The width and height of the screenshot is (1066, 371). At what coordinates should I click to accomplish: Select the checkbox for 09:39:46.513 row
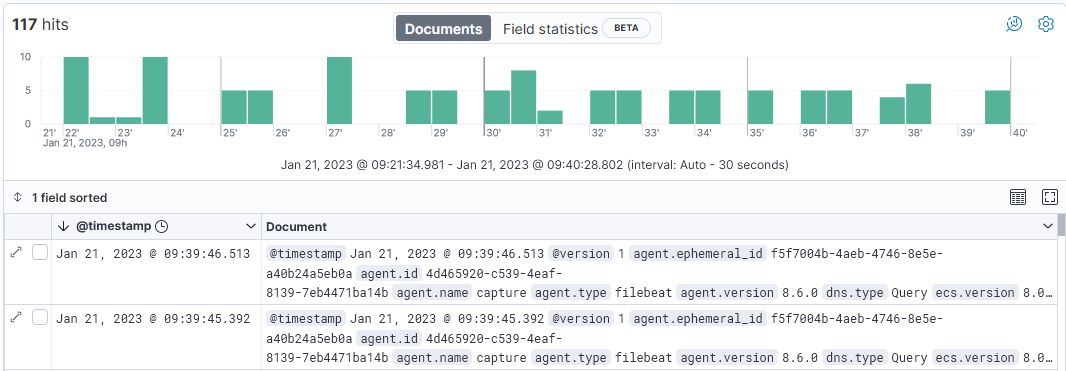tap(40, 253)
